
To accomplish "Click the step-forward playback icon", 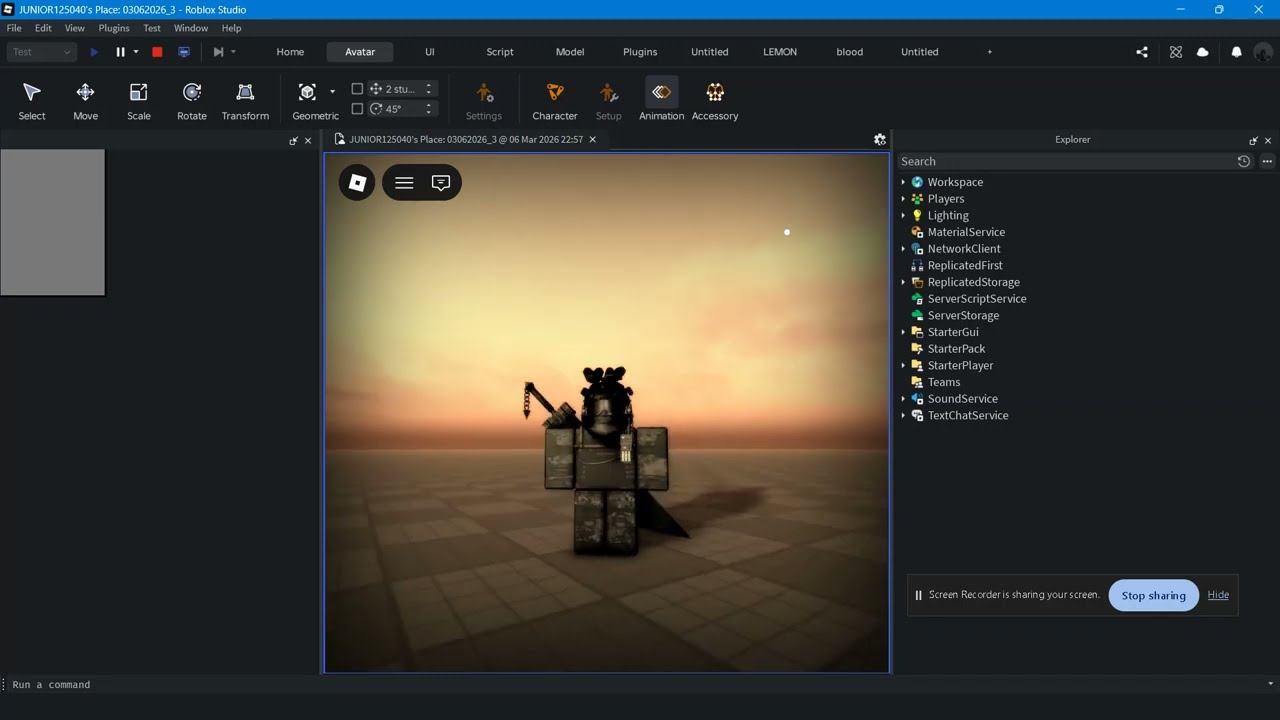I will [218, 52].
